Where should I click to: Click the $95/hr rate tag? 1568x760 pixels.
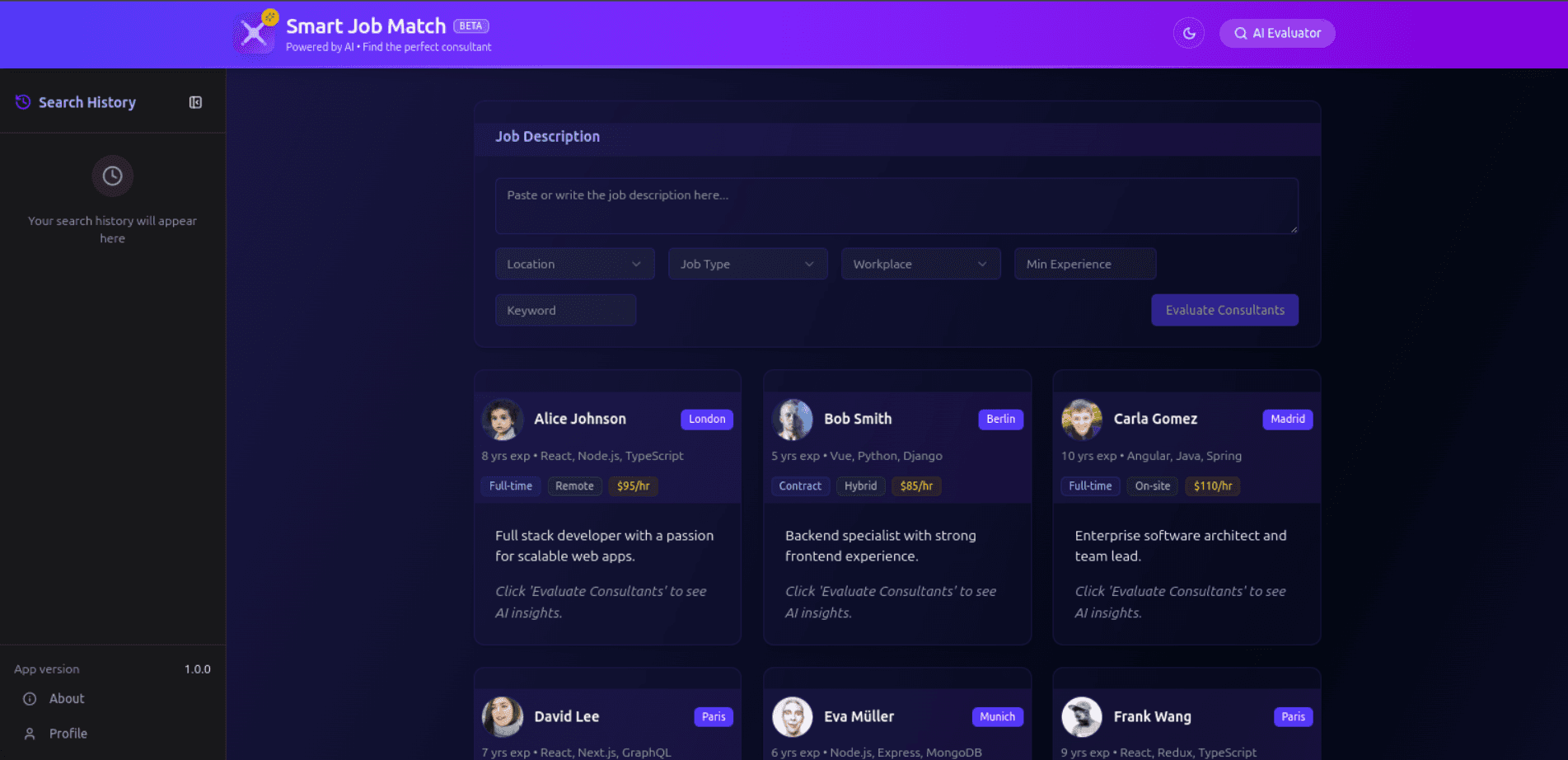[x=633, y=486]
